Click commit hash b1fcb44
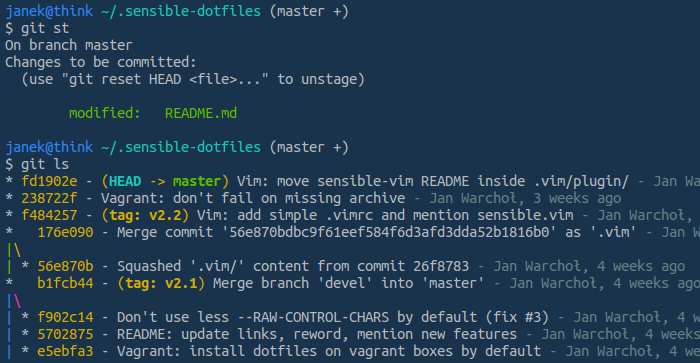Image resolution: width=700 pixels, height=363 pixels. 65,283
